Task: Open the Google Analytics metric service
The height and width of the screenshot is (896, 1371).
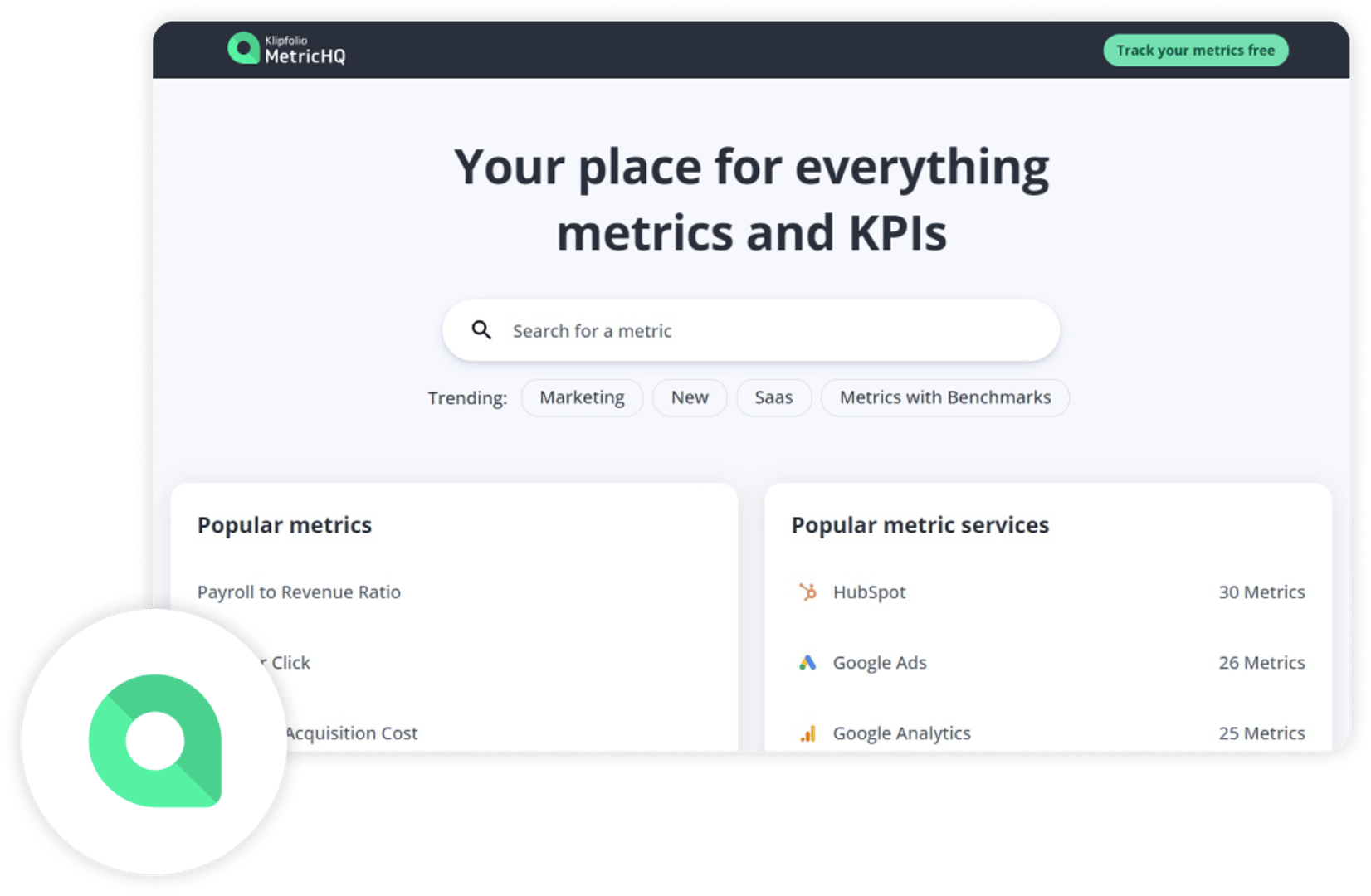Action: click(x=901, y=733)
